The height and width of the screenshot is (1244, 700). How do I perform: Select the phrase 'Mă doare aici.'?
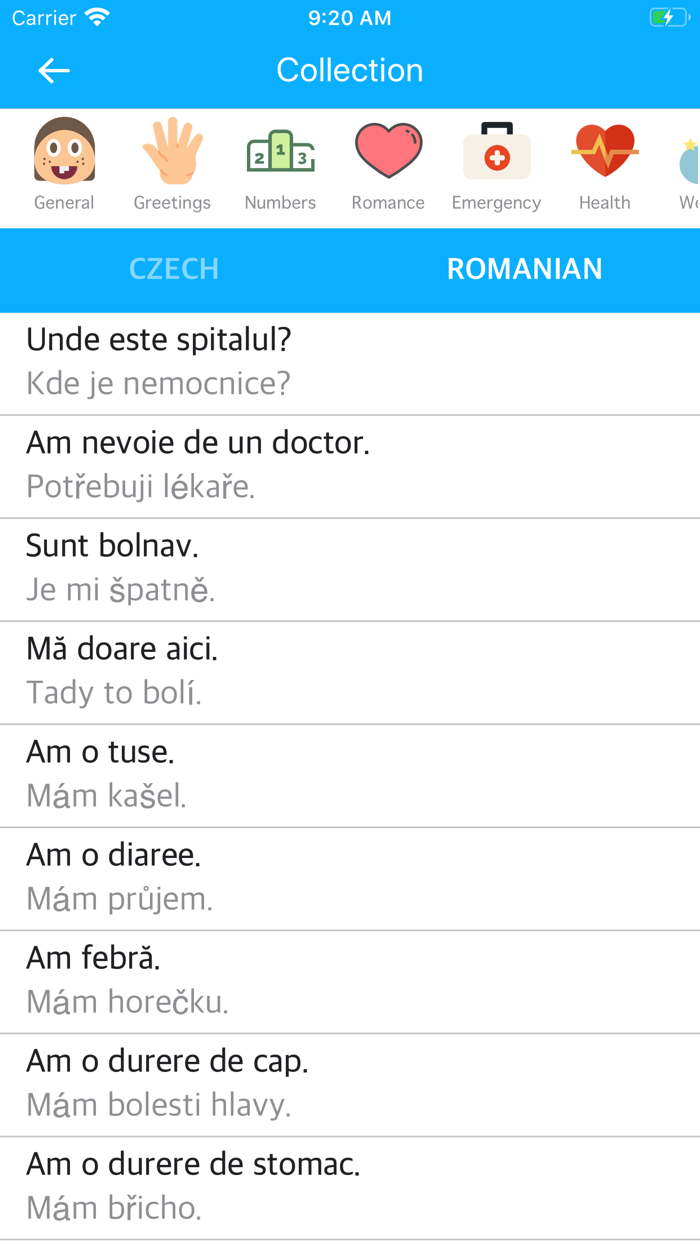(350, 670)
